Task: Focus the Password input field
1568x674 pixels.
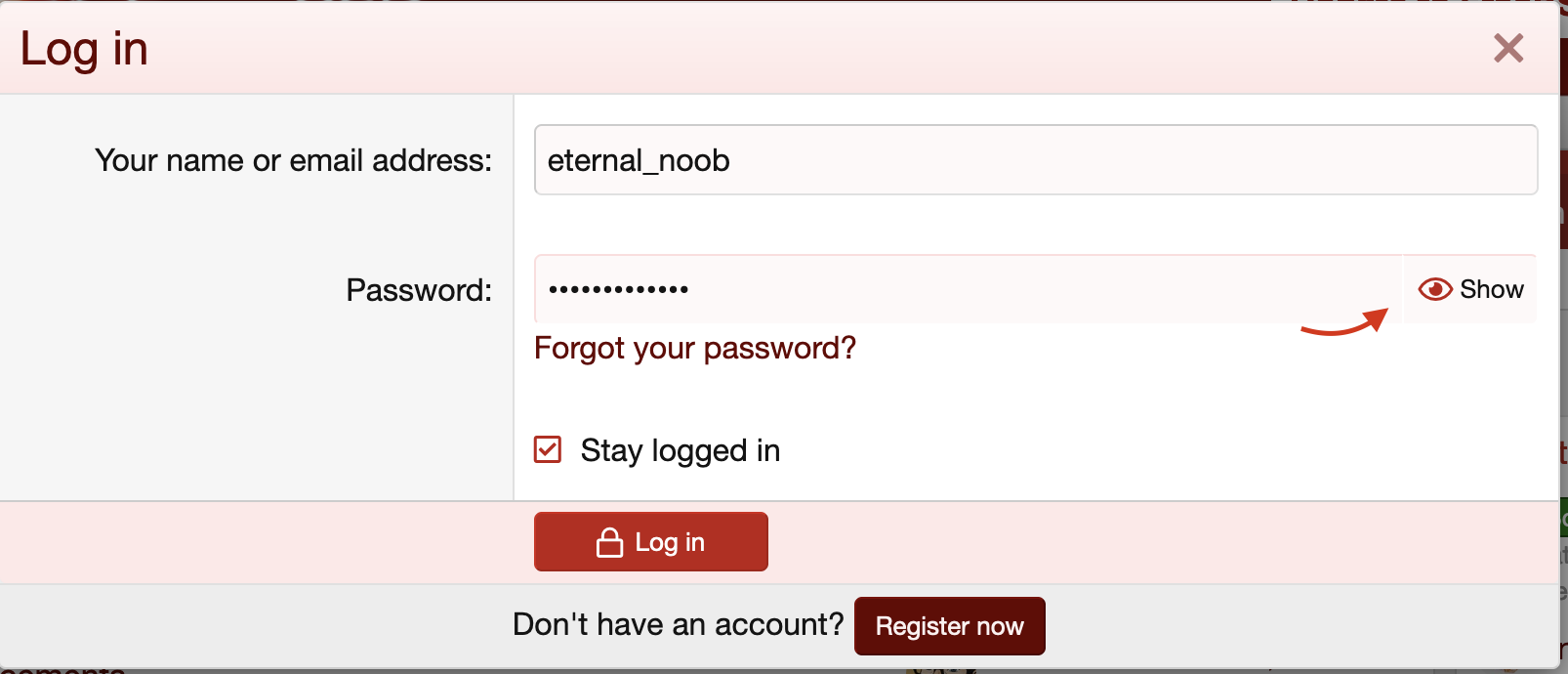Action: 967,289
